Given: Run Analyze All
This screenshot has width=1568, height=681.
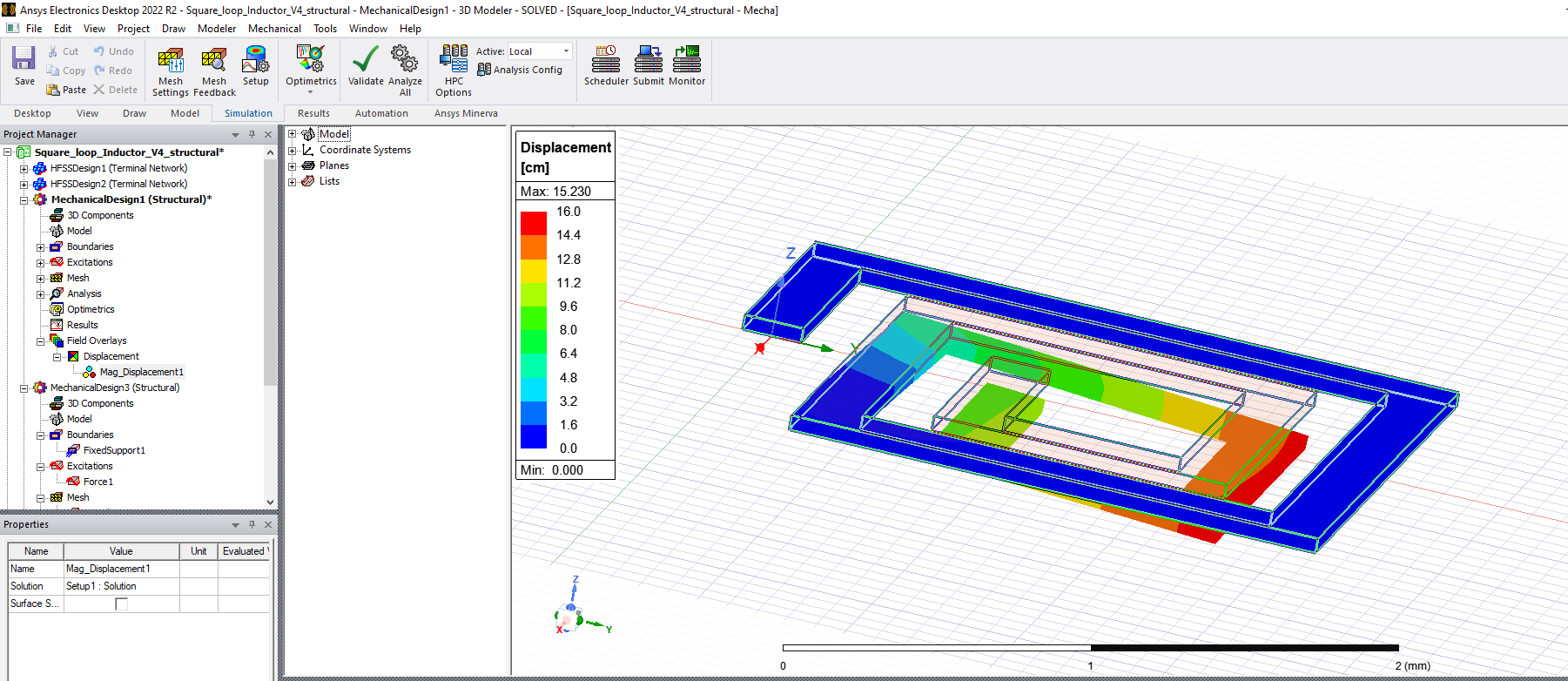Looking at the screenshot, I should pos(405,59).
